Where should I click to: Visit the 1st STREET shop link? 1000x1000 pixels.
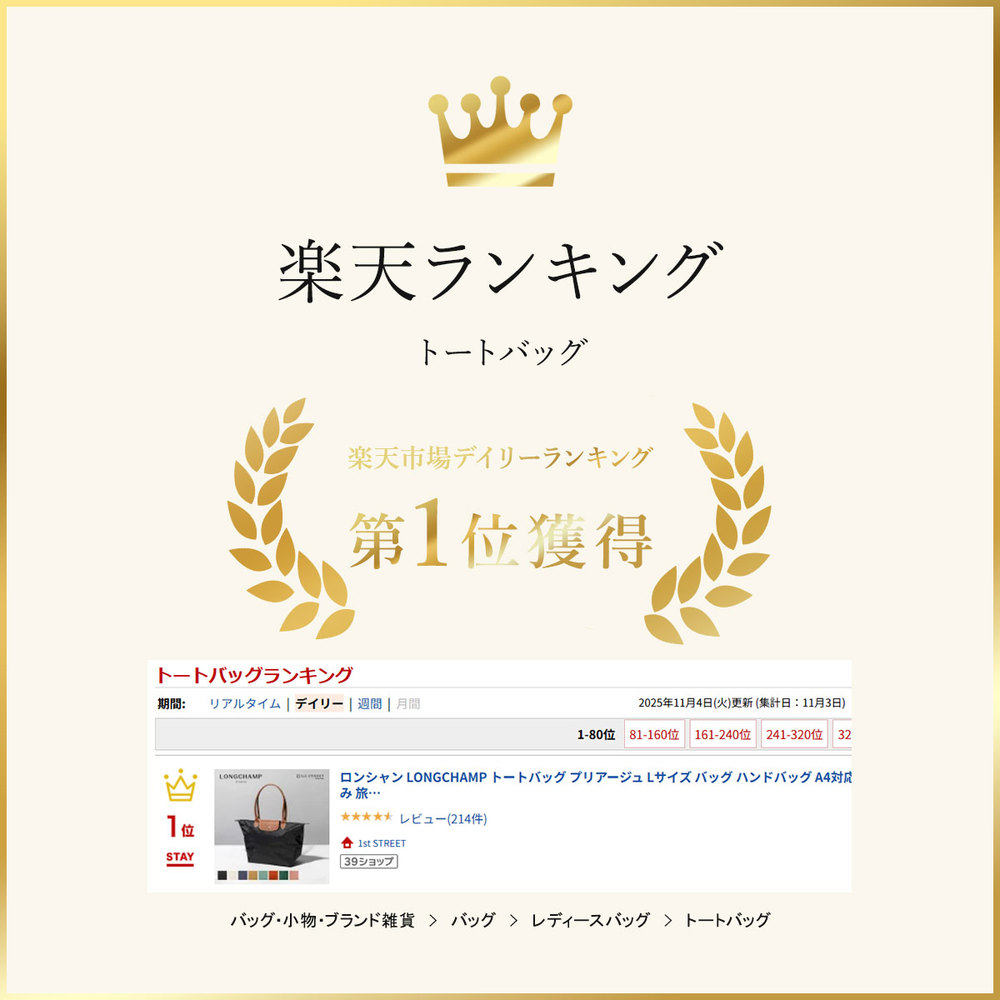click(x=381, y=843)
